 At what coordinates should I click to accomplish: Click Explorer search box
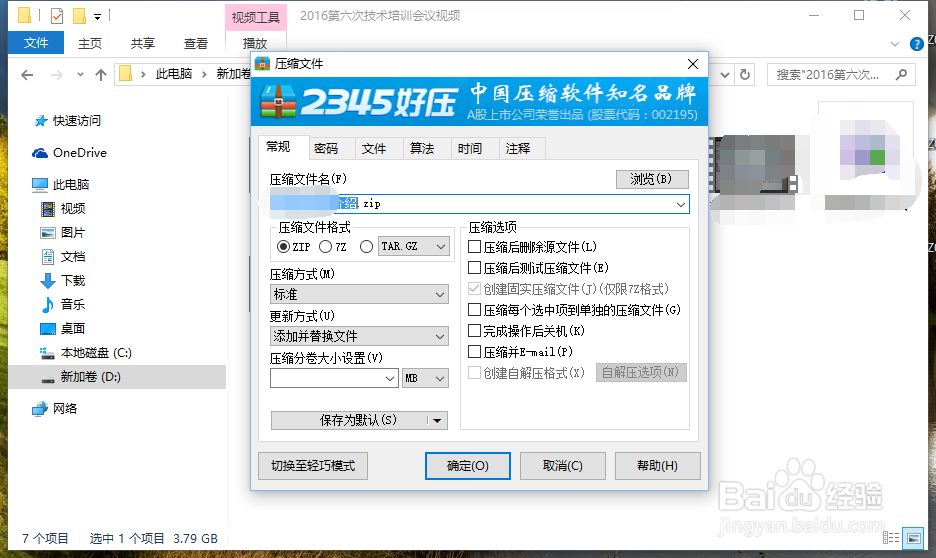tap(840, 75)
